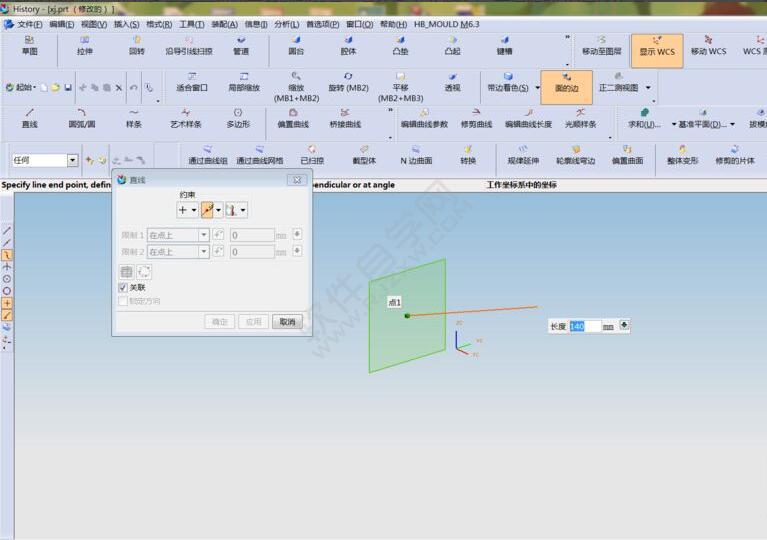
Task: Close the 直线 dialog
Action: tap(296, 180)
